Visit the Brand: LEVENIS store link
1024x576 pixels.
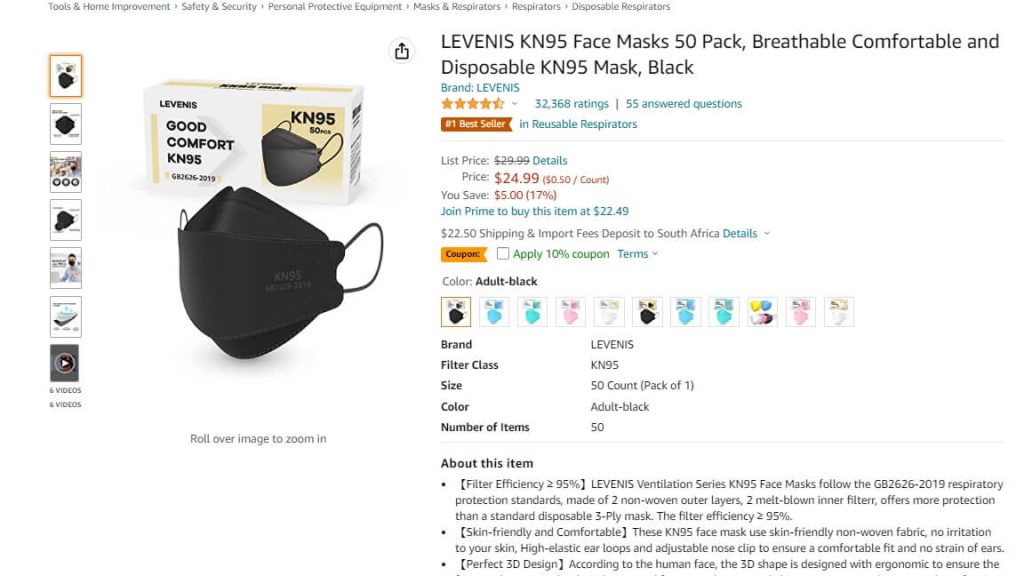click(x=480, y=87)
